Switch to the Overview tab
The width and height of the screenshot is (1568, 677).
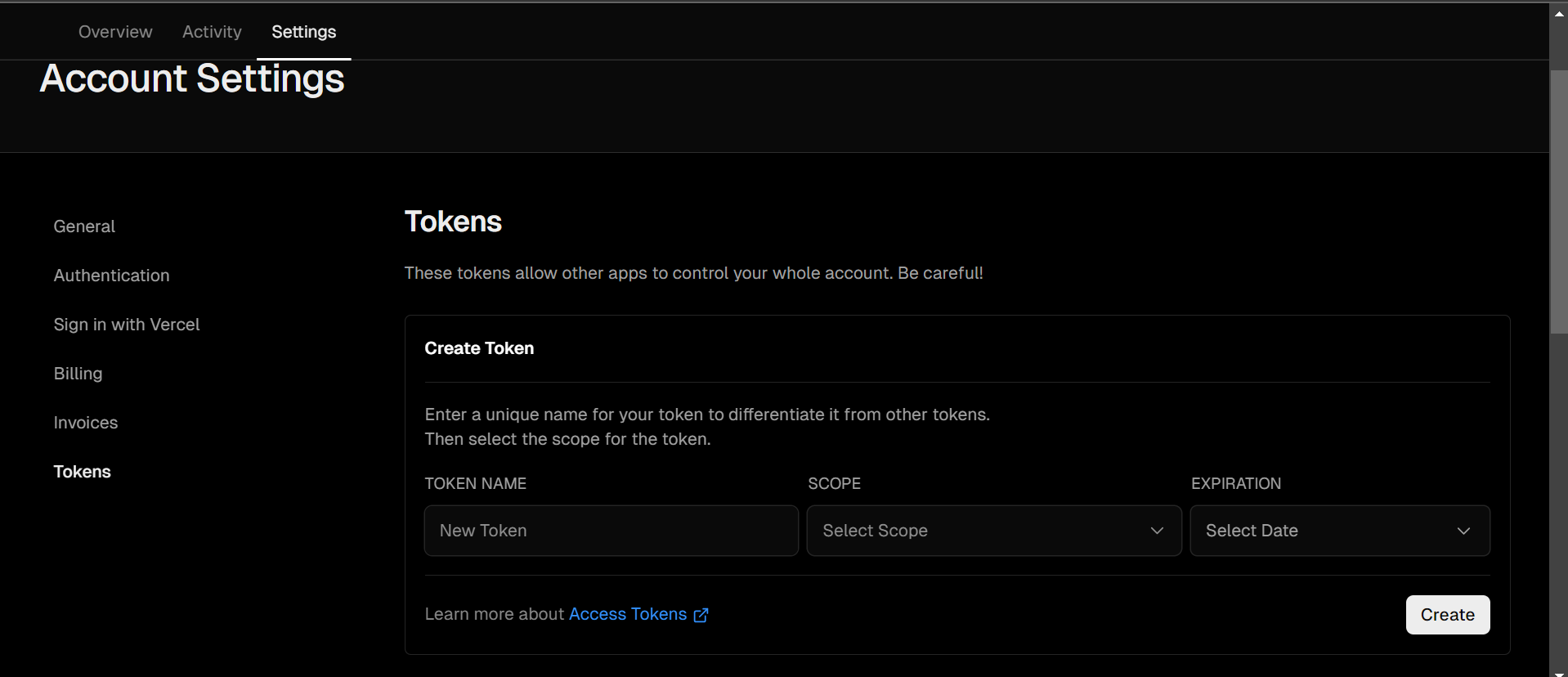coord(115,32)
